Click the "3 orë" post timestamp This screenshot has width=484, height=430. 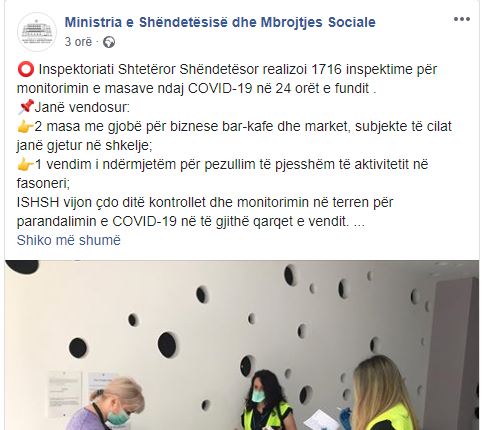pos(78,42)
